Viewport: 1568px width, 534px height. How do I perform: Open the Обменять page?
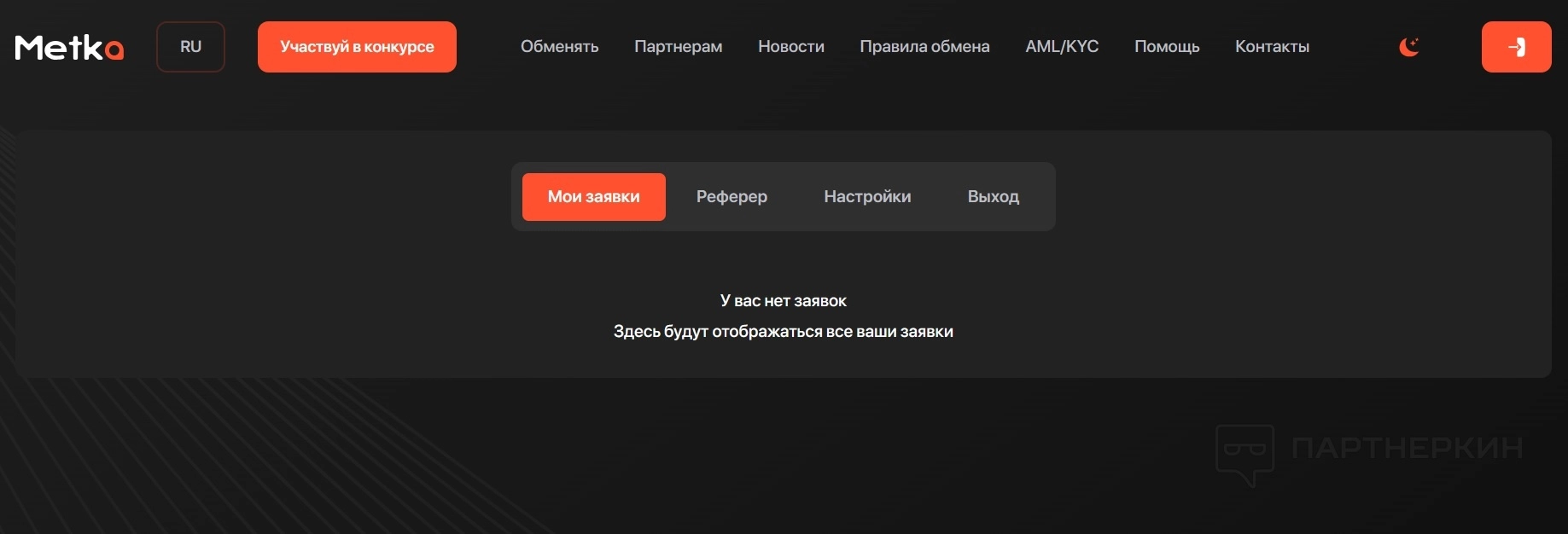click(x=560, y=47)
